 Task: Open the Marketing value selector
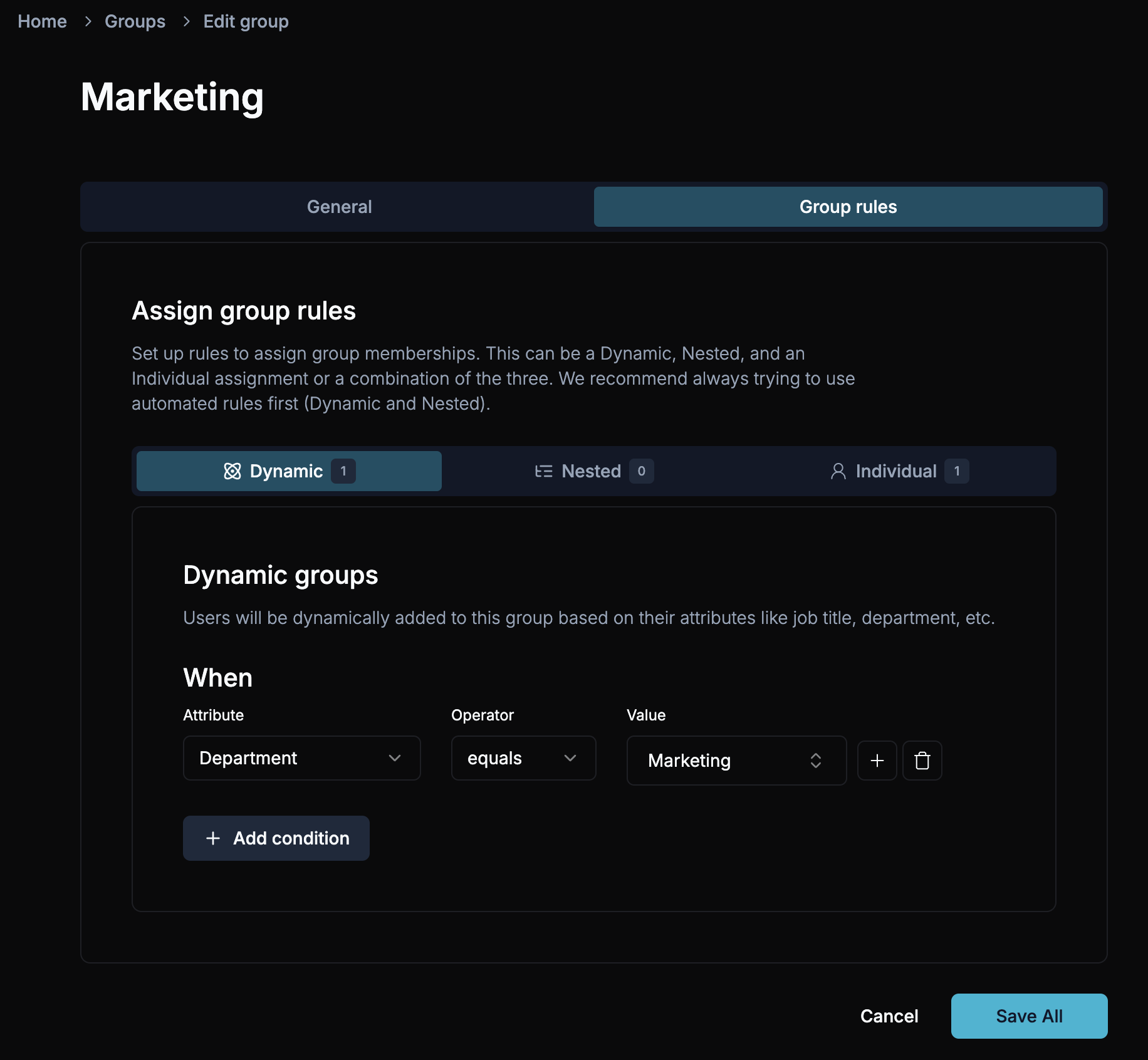(736, 761)
